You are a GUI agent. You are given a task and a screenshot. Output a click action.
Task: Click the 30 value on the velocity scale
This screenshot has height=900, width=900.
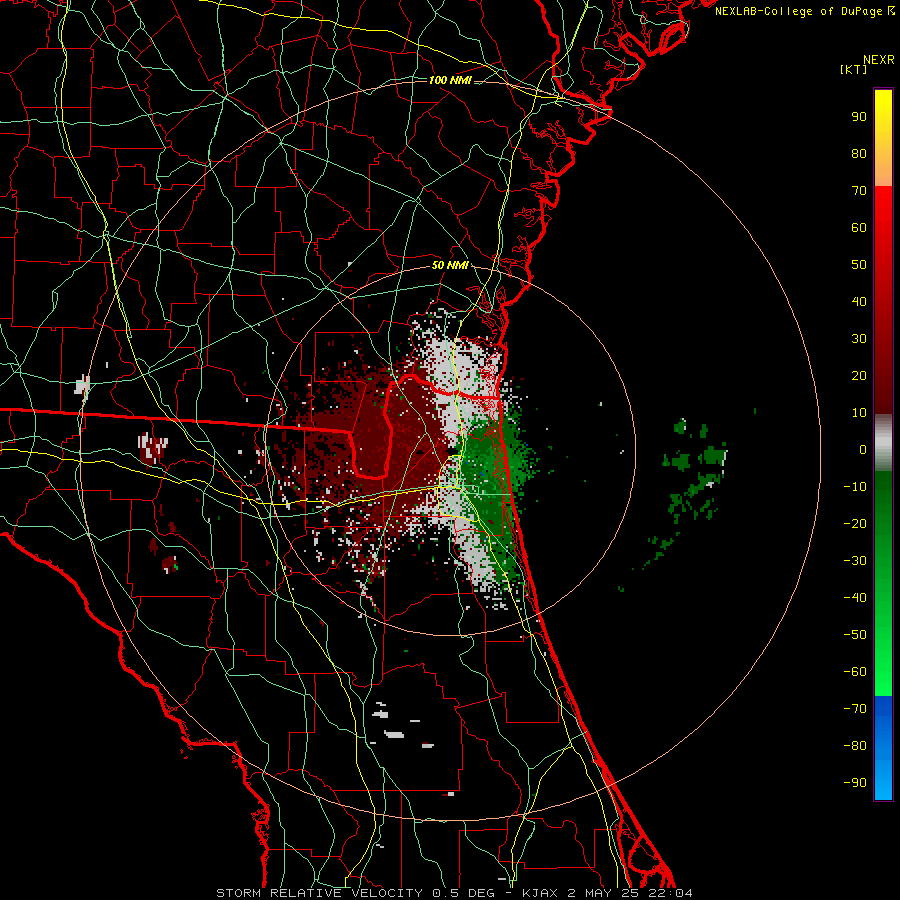click(x=859, y=339)
